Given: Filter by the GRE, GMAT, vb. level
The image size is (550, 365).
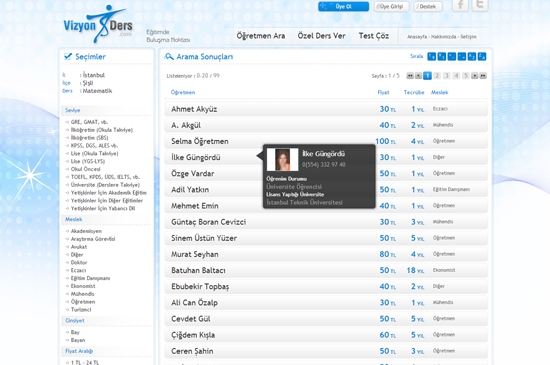Looking at the screenshot, I should point(89,122).
